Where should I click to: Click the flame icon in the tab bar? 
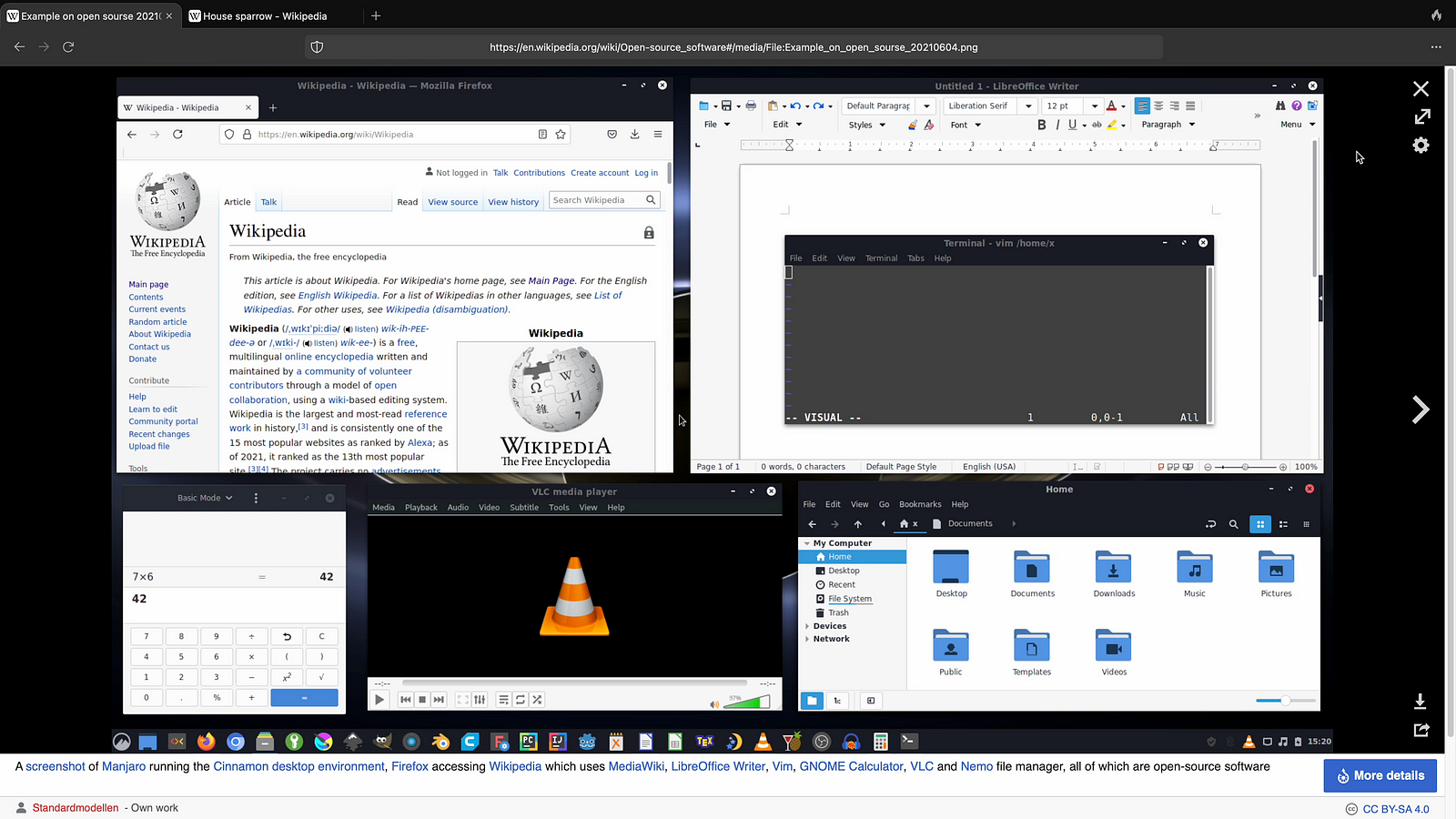(x=1435, y=15)
